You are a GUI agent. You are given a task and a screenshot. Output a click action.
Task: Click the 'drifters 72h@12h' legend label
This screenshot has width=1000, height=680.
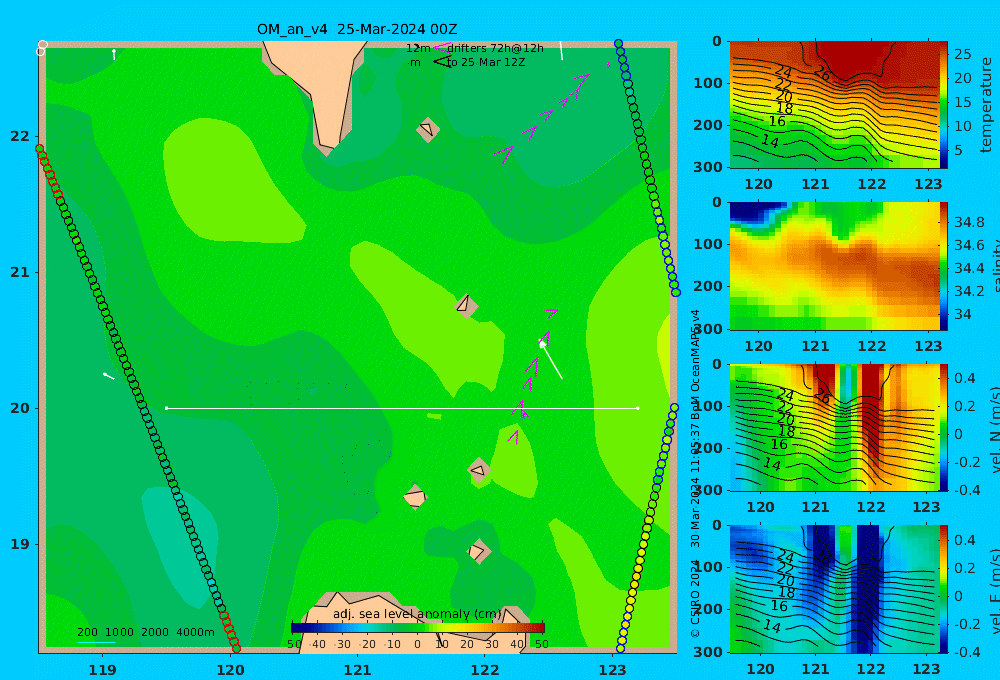point(496,48)
